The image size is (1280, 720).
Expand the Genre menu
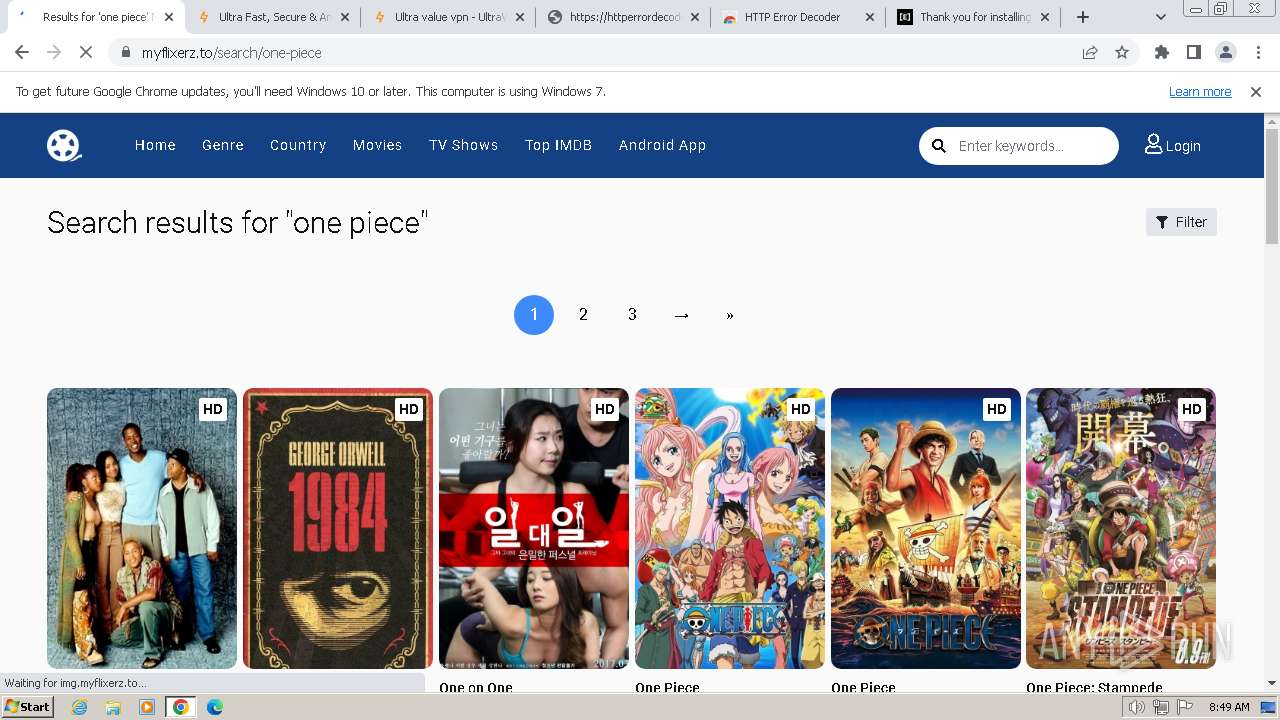point(223,145)
